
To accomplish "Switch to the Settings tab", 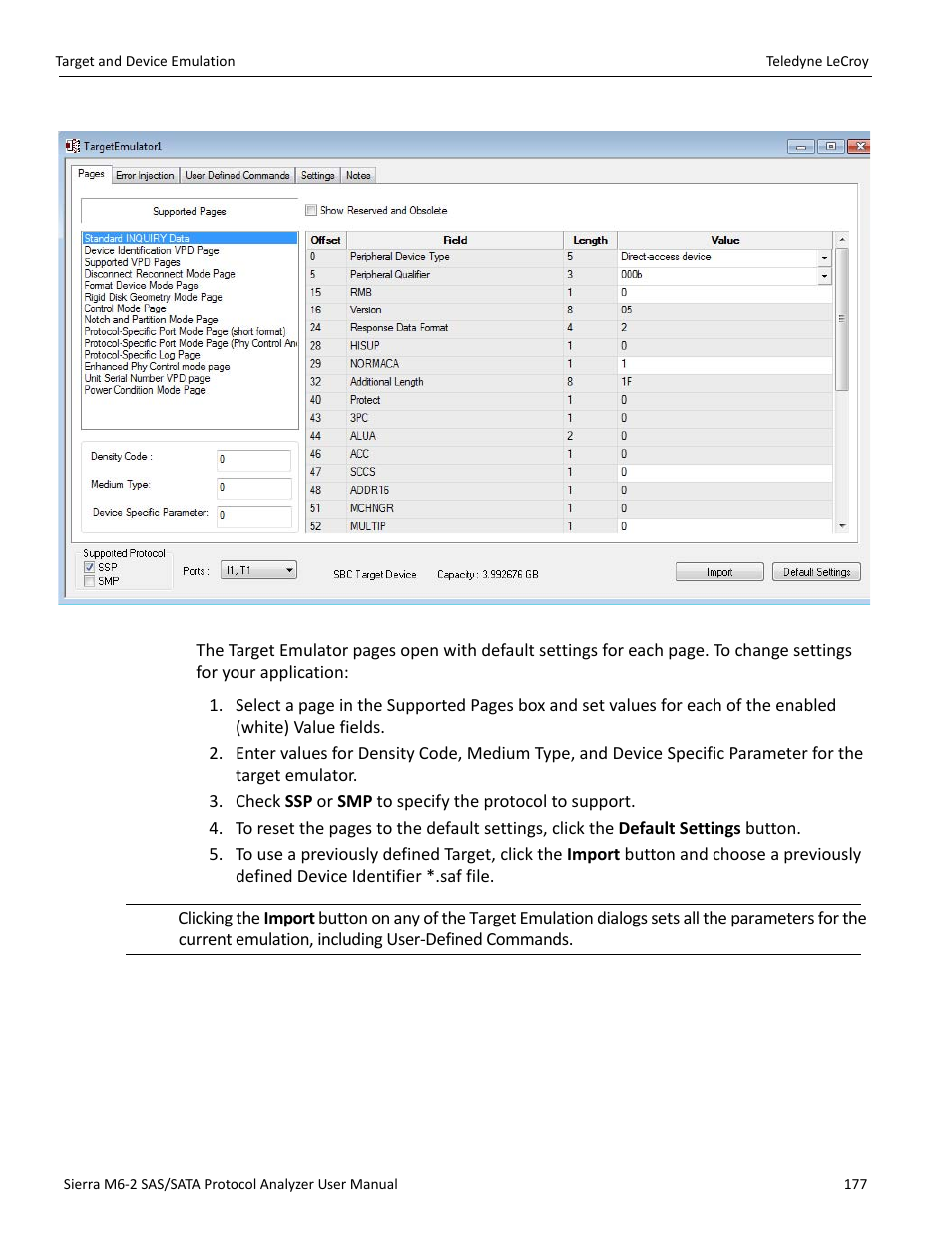I will [x=318, y=175].
